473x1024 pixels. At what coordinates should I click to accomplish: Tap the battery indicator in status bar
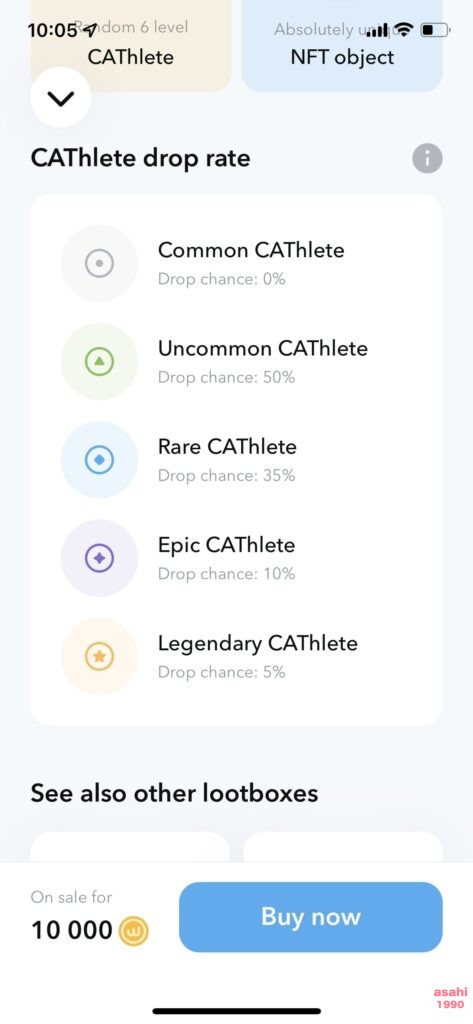(435, 29)
